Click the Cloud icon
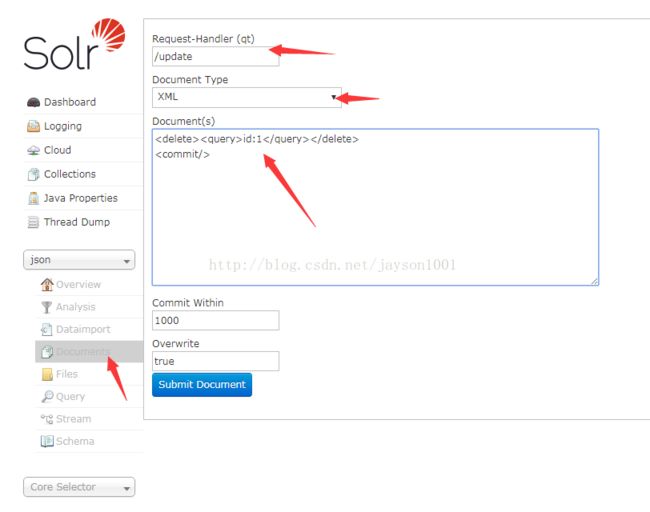The width and height of the screenshot is (650, 512). [33, 150]
